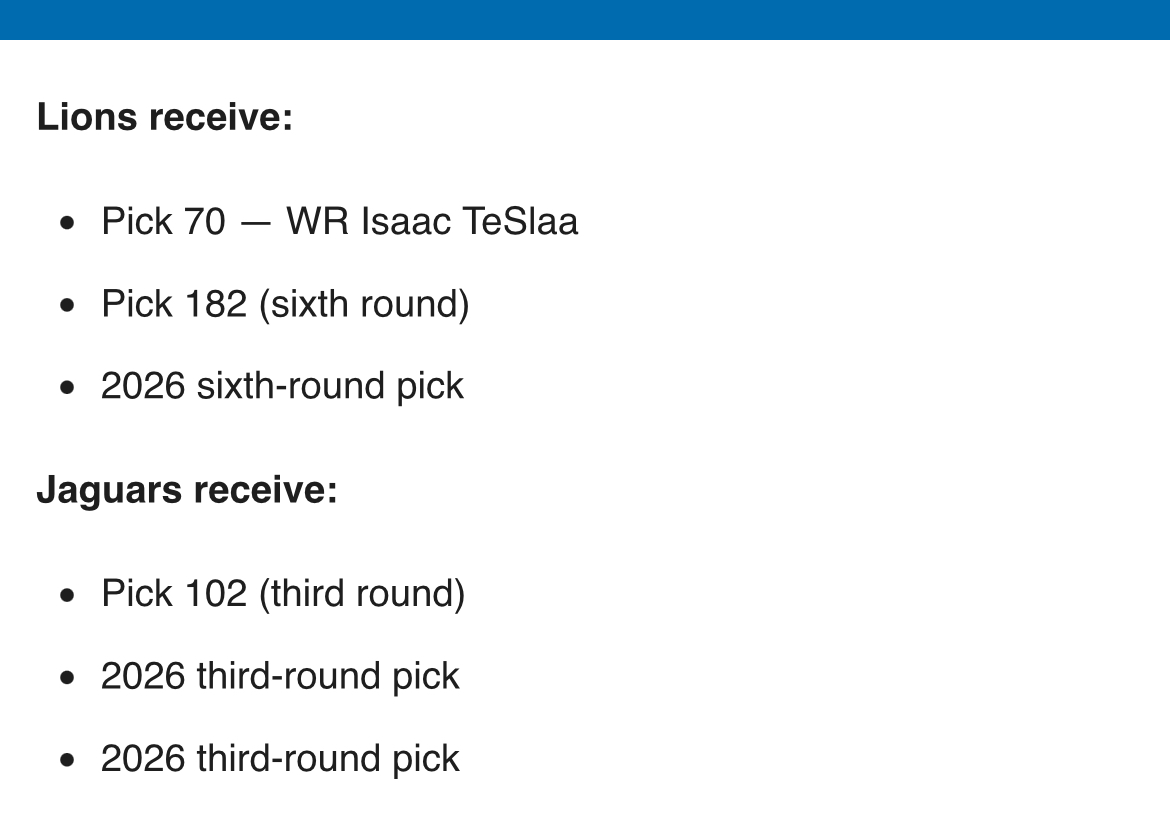Click the "(sixth round)" text
This screenshot has width=1170, height=831.
(x=364, y=304)
